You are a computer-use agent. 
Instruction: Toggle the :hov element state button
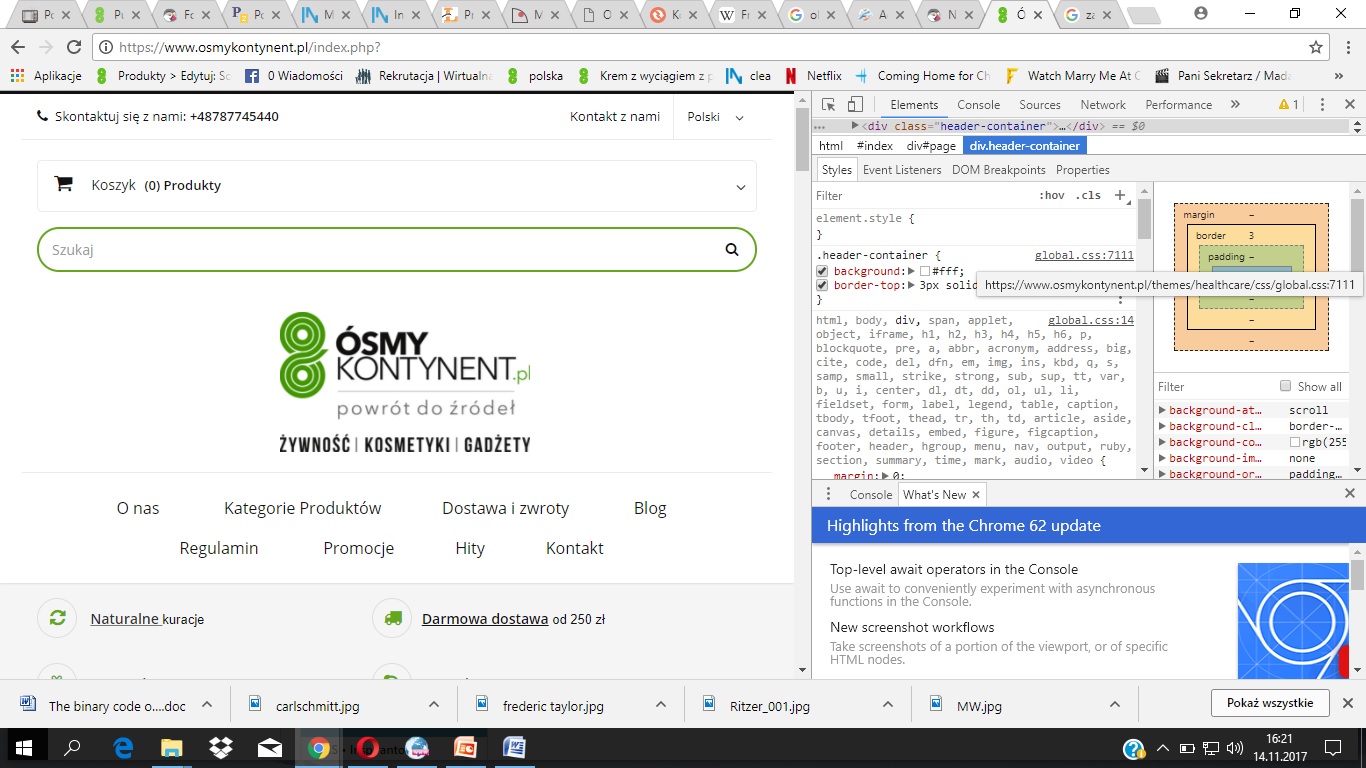pos(1051,196)
